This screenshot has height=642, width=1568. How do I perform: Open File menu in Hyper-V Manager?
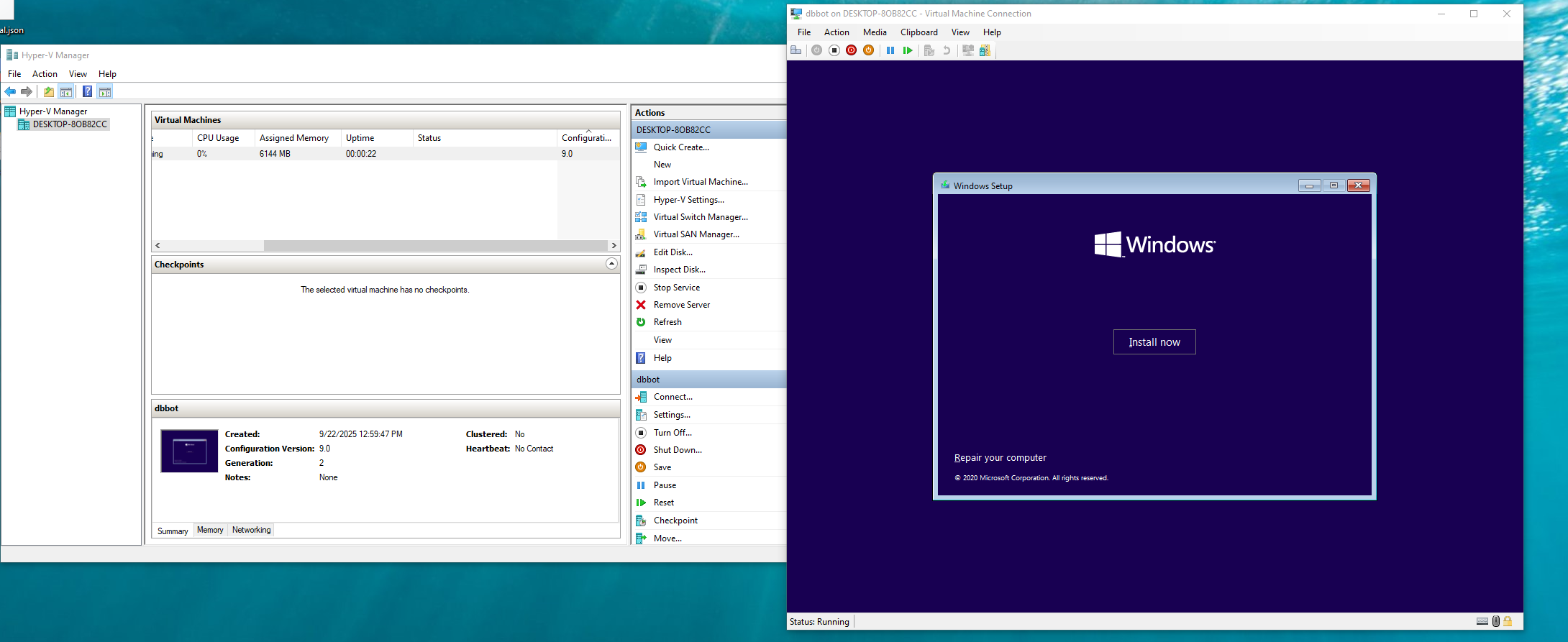point(14,74)
